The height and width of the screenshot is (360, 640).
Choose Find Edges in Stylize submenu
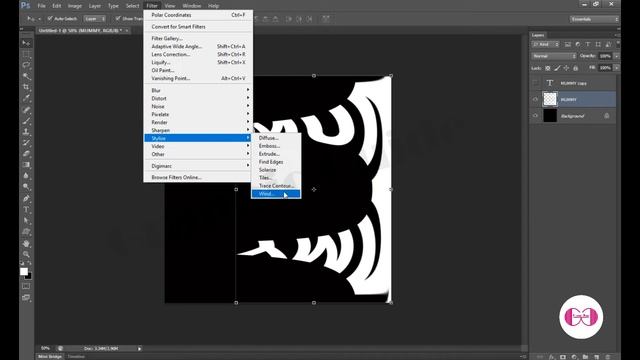[x=276, y=162]
